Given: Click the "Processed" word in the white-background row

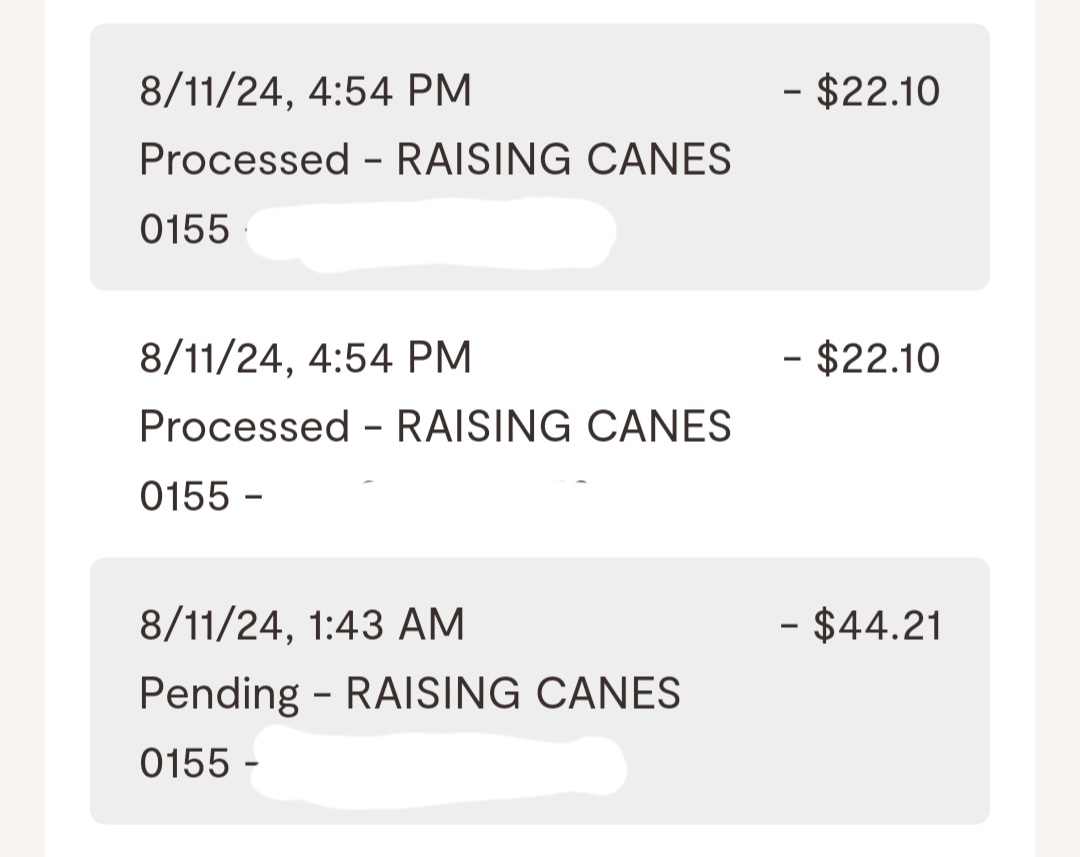Looking at the screenshot, I should coord(244,427).
